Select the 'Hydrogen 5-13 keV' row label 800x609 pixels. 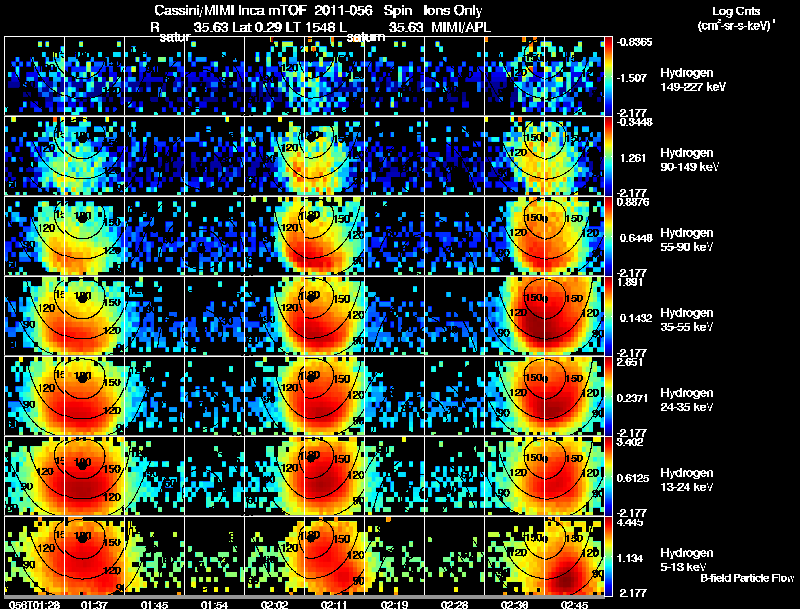click(687, 560)
